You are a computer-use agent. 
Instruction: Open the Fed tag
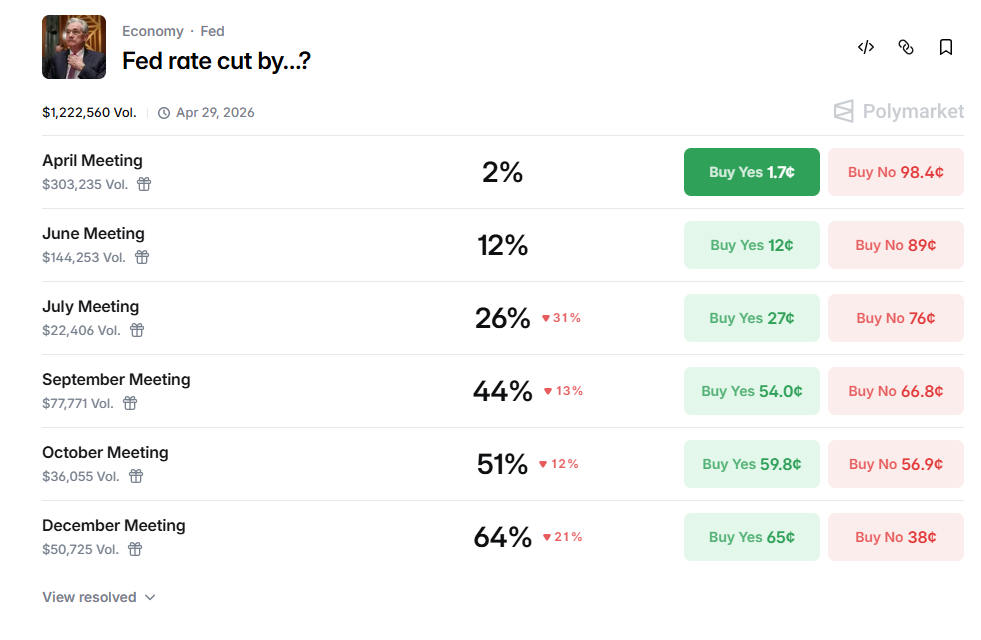click(x=212, y=31)
